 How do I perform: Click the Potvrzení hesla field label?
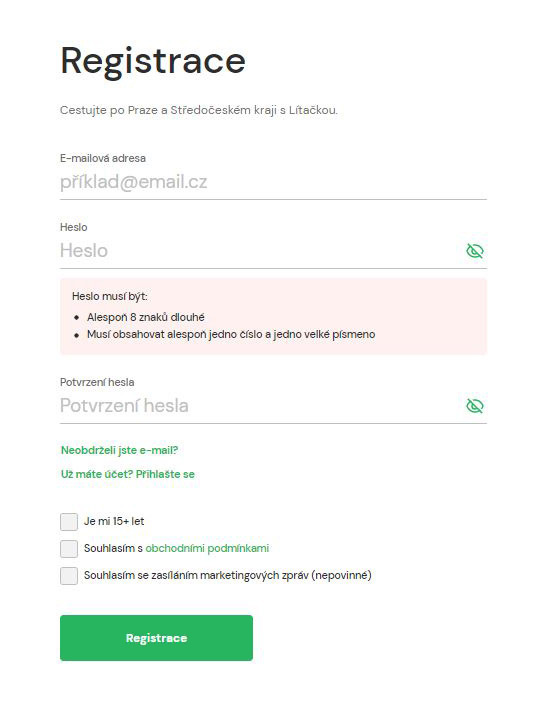pyautogui.click(x=97, y=382)
